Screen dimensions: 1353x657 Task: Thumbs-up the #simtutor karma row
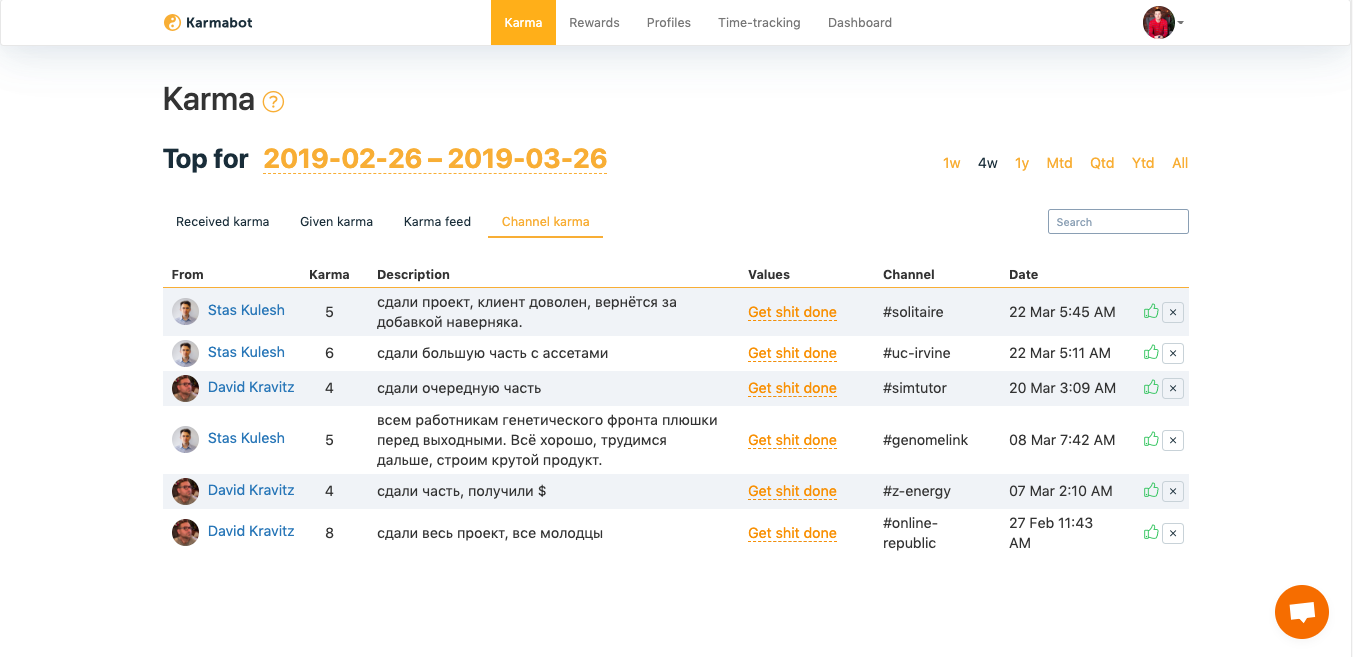(1151, 387)
